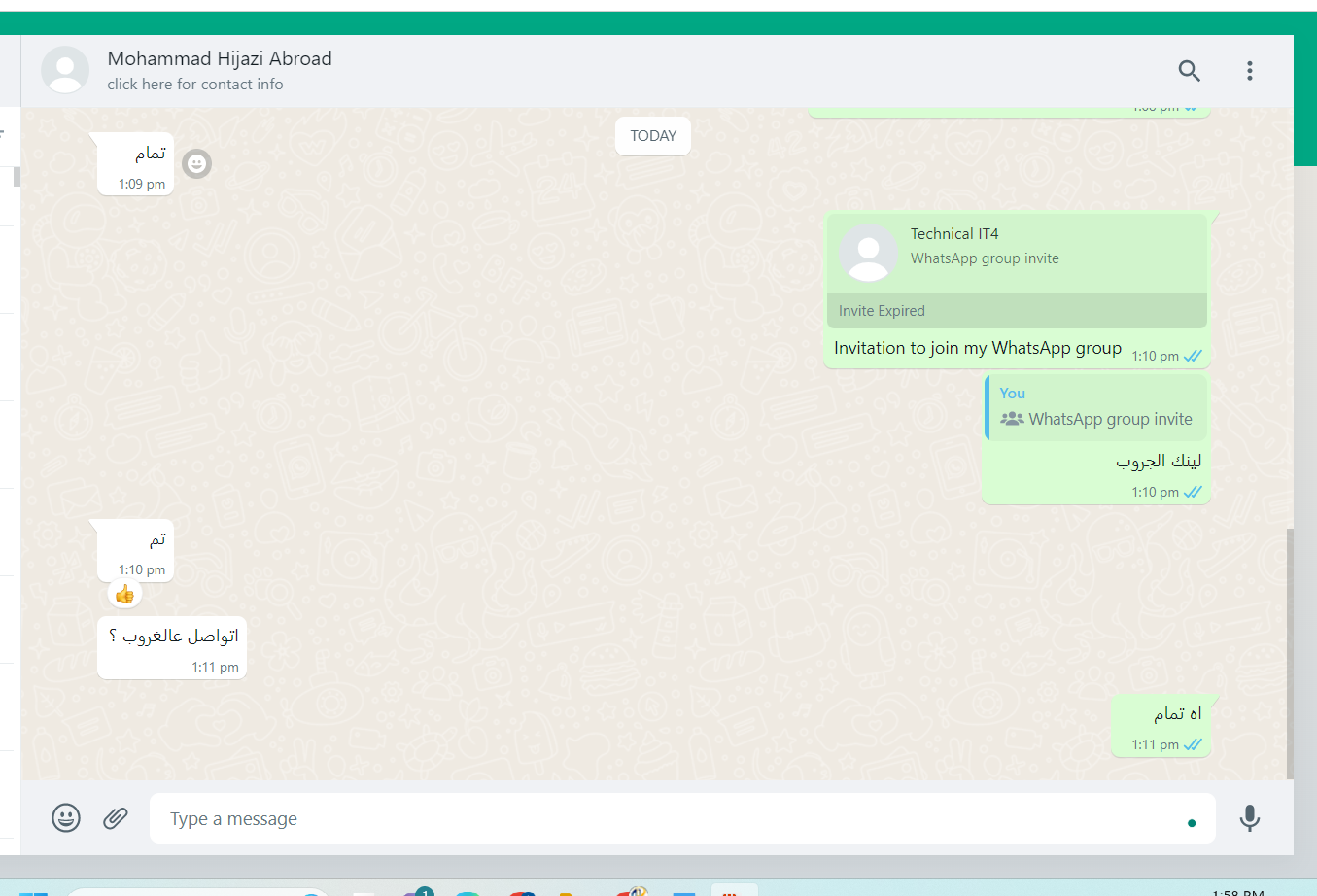
Task: Click the Invite Expired bar
Action: tap(1017, 311)
